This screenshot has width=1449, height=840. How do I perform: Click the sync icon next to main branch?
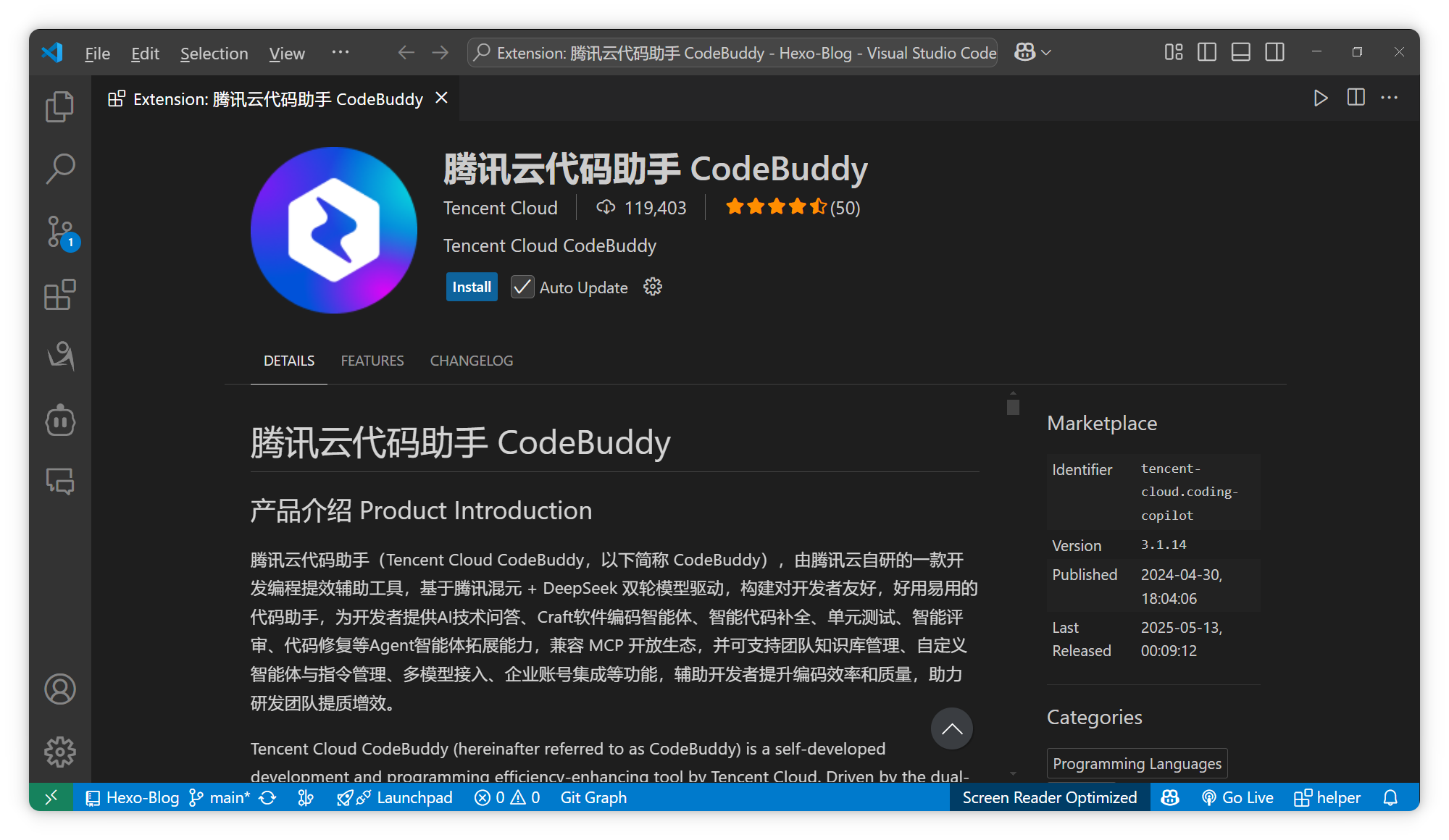coord(267,797)
